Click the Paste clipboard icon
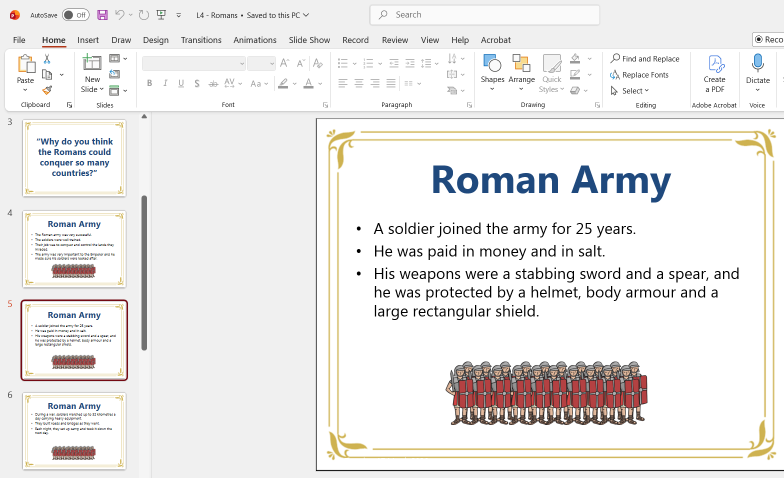 tap(26, 65)
